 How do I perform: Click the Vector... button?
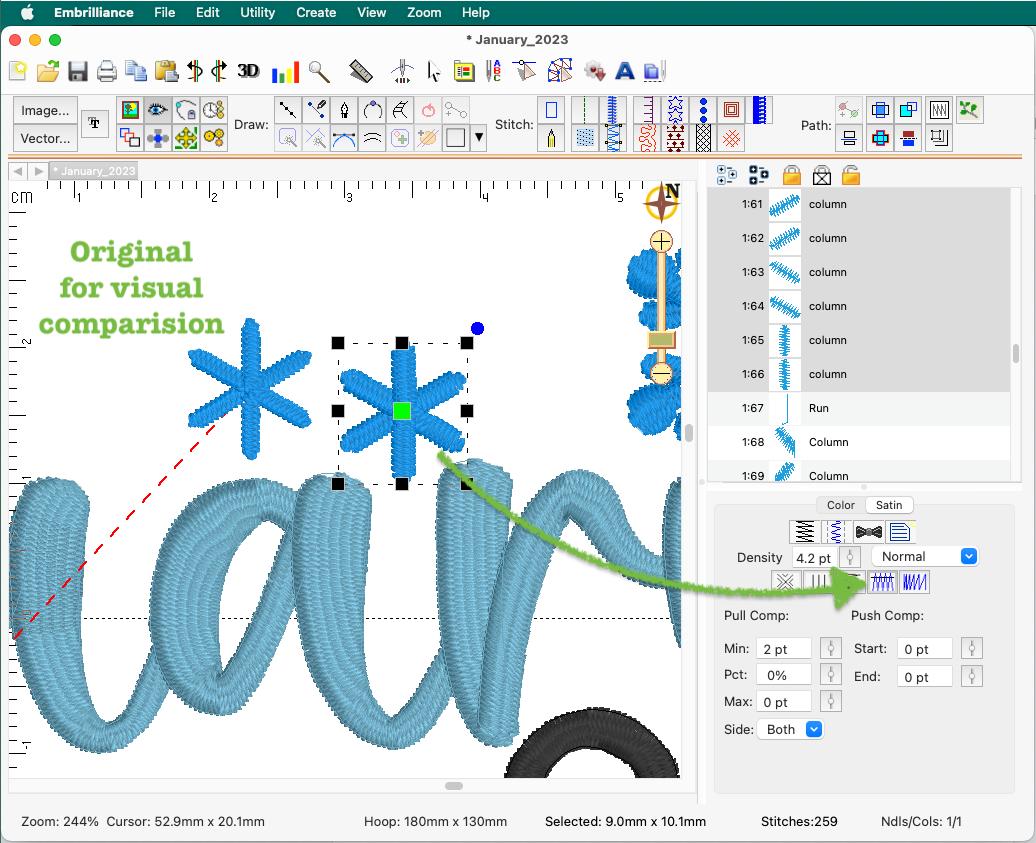click(x=46, y=138)
